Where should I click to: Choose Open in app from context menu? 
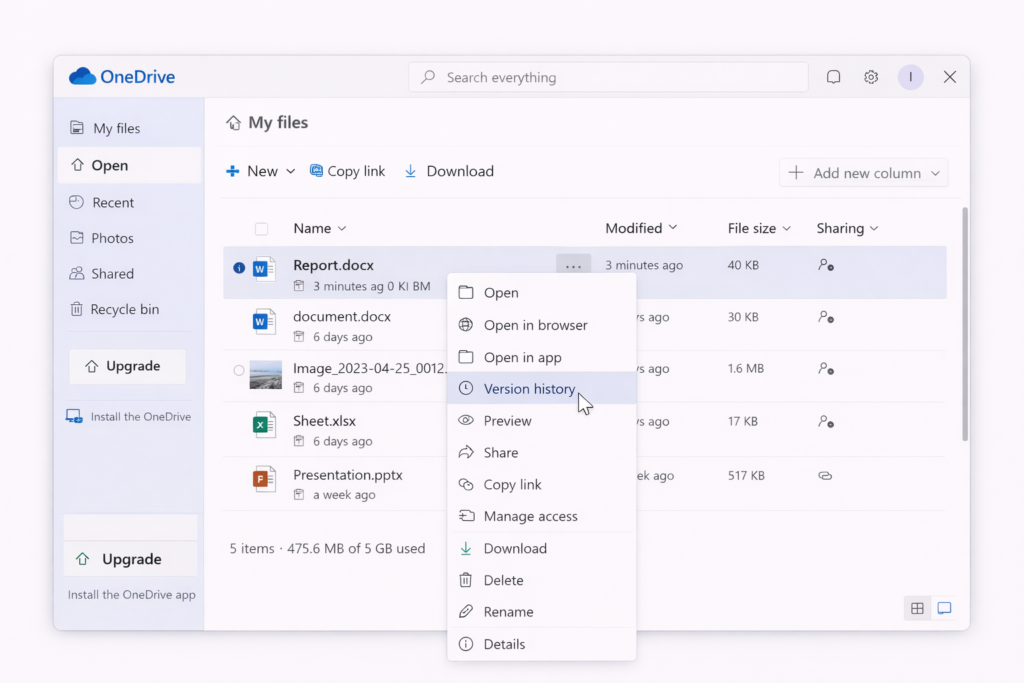(x=541, y=357)
